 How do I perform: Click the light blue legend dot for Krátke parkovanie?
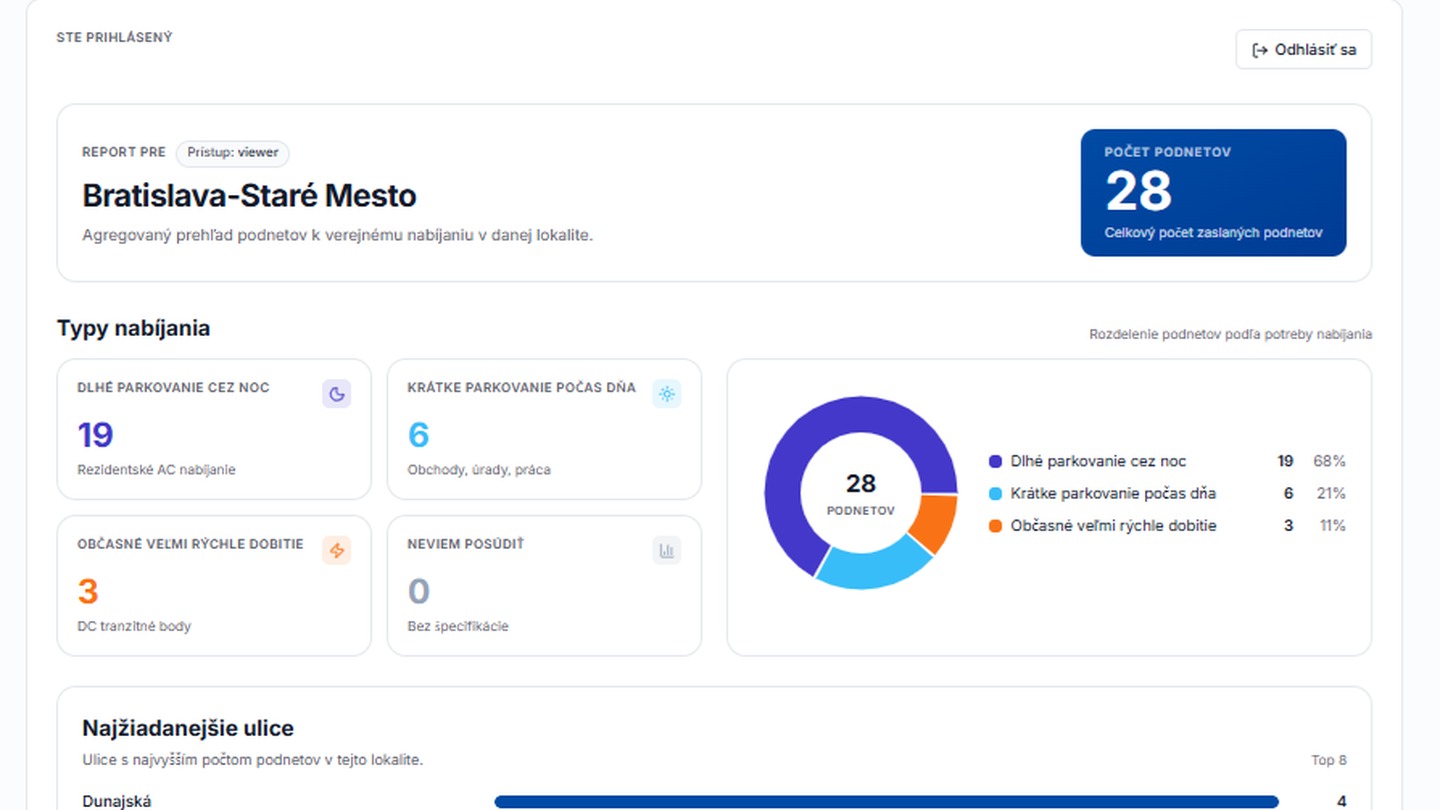point(995,493)
